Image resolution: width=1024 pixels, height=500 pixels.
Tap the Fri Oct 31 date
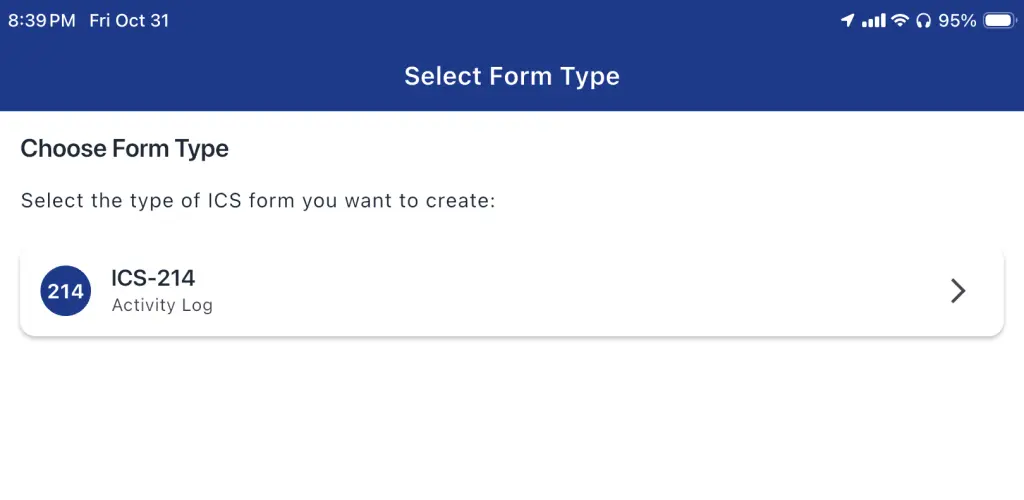[x=129, y=21]
